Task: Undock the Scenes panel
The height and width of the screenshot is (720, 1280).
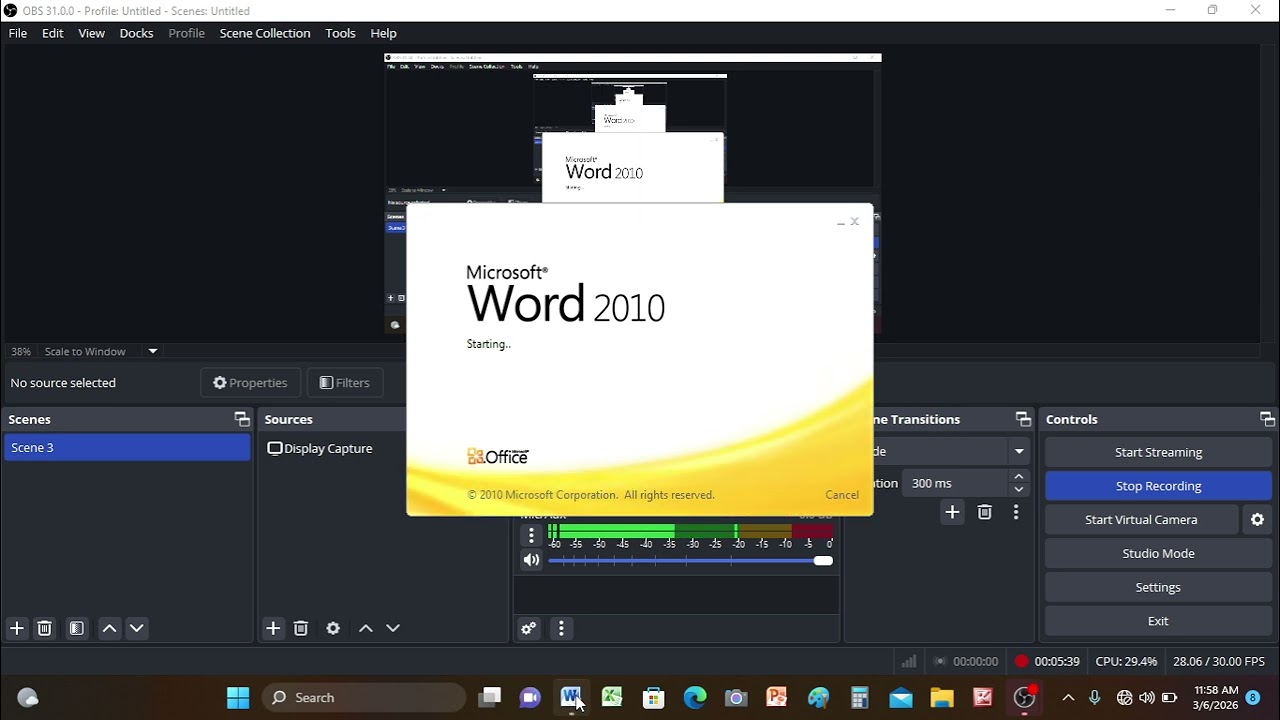Action: coord(241,419)
